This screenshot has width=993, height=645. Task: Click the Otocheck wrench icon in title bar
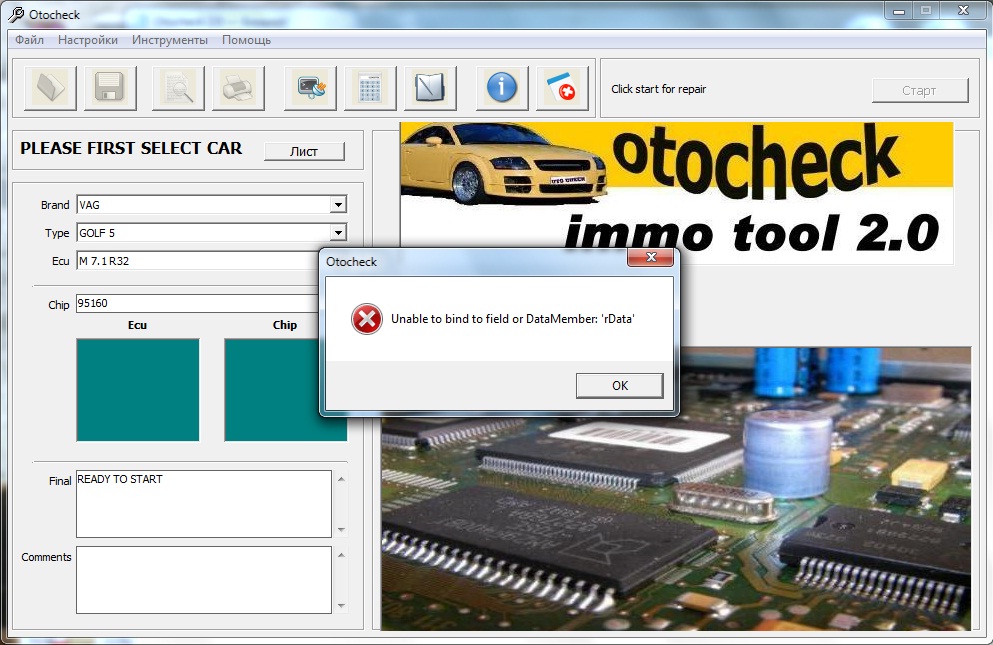click(16, 14)
